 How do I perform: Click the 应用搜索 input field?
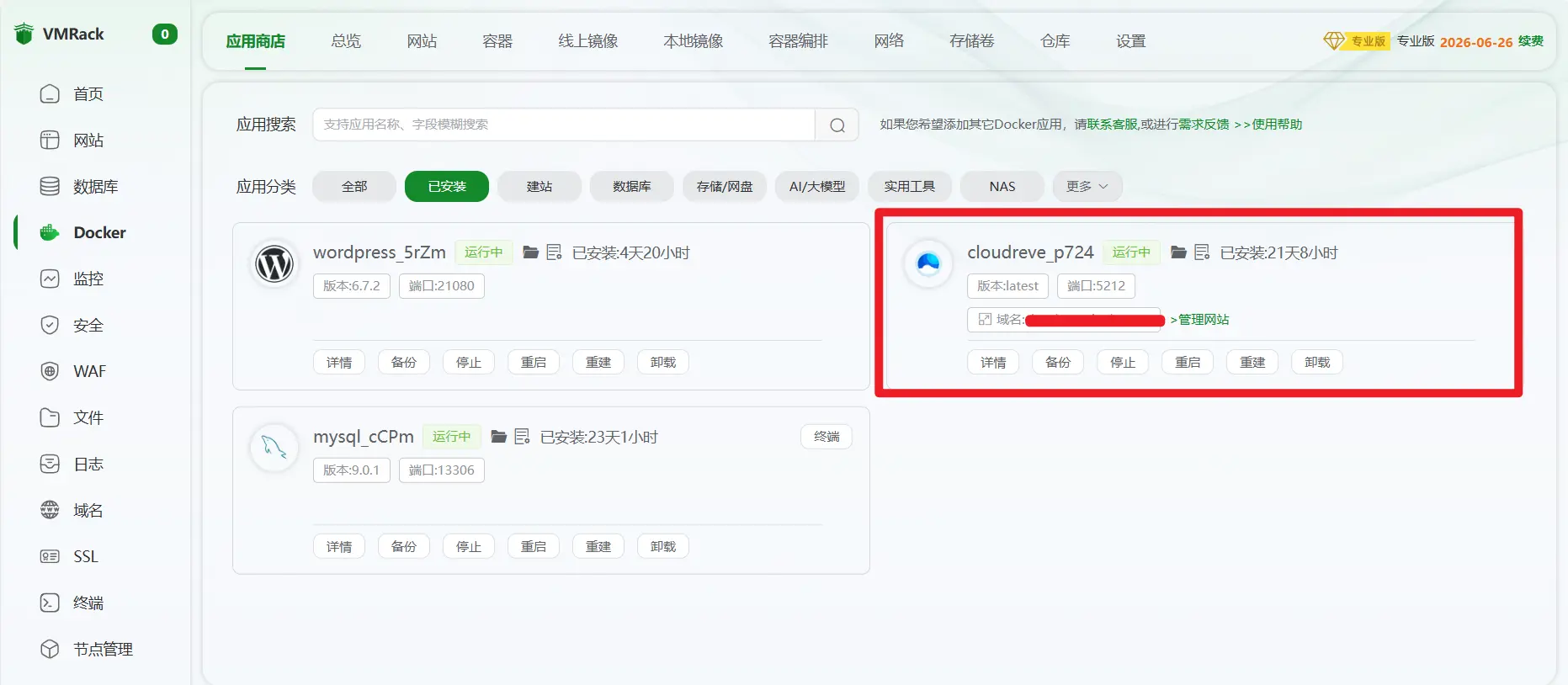563,125
